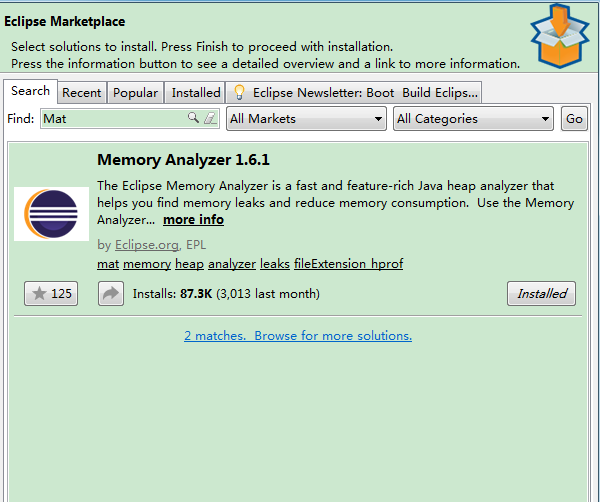
Task: Click the search magnifier icon in Find field
Action: [194, 117]
